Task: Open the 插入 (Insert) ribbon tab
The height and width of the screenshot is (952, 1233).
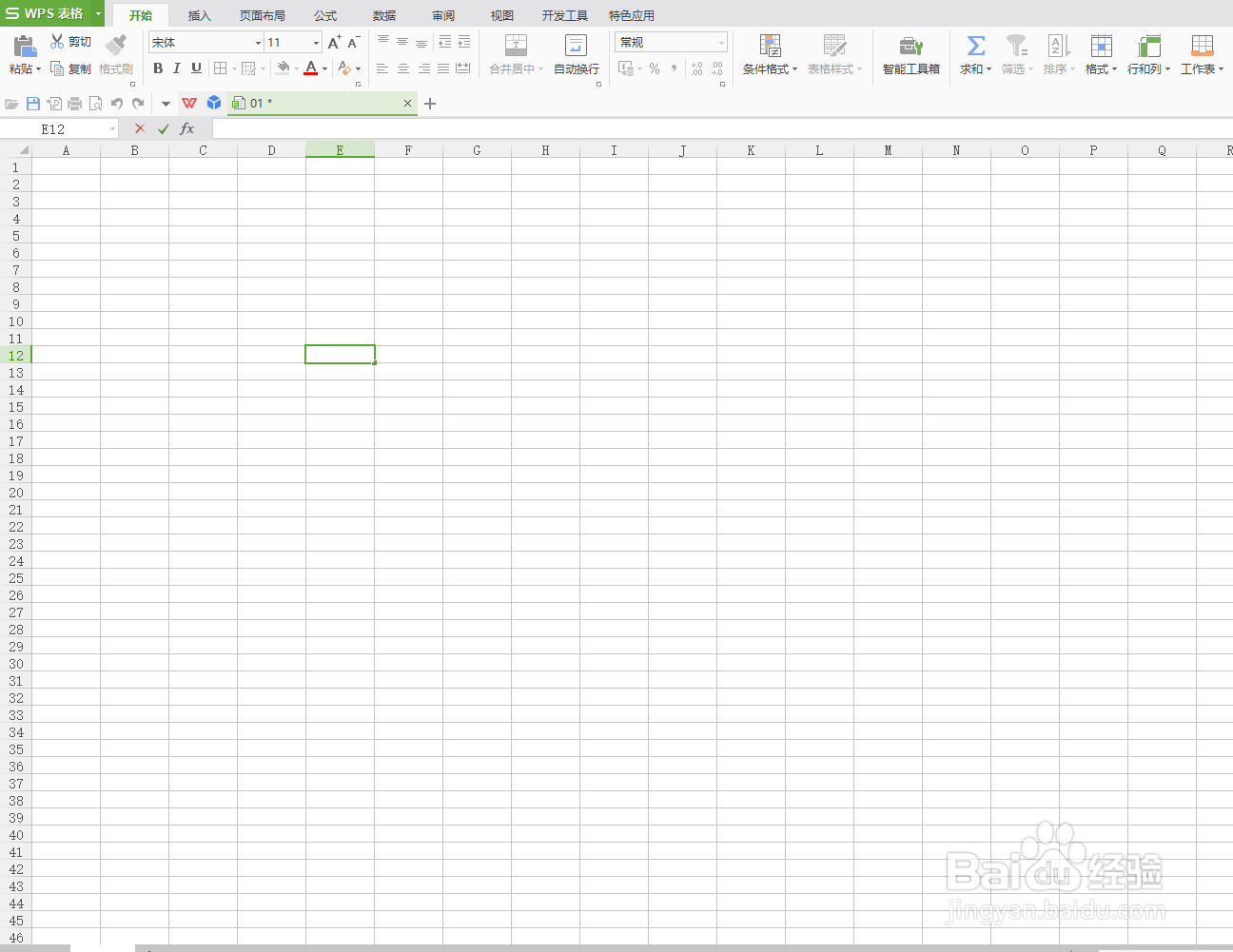Action: tap(199, 15)
